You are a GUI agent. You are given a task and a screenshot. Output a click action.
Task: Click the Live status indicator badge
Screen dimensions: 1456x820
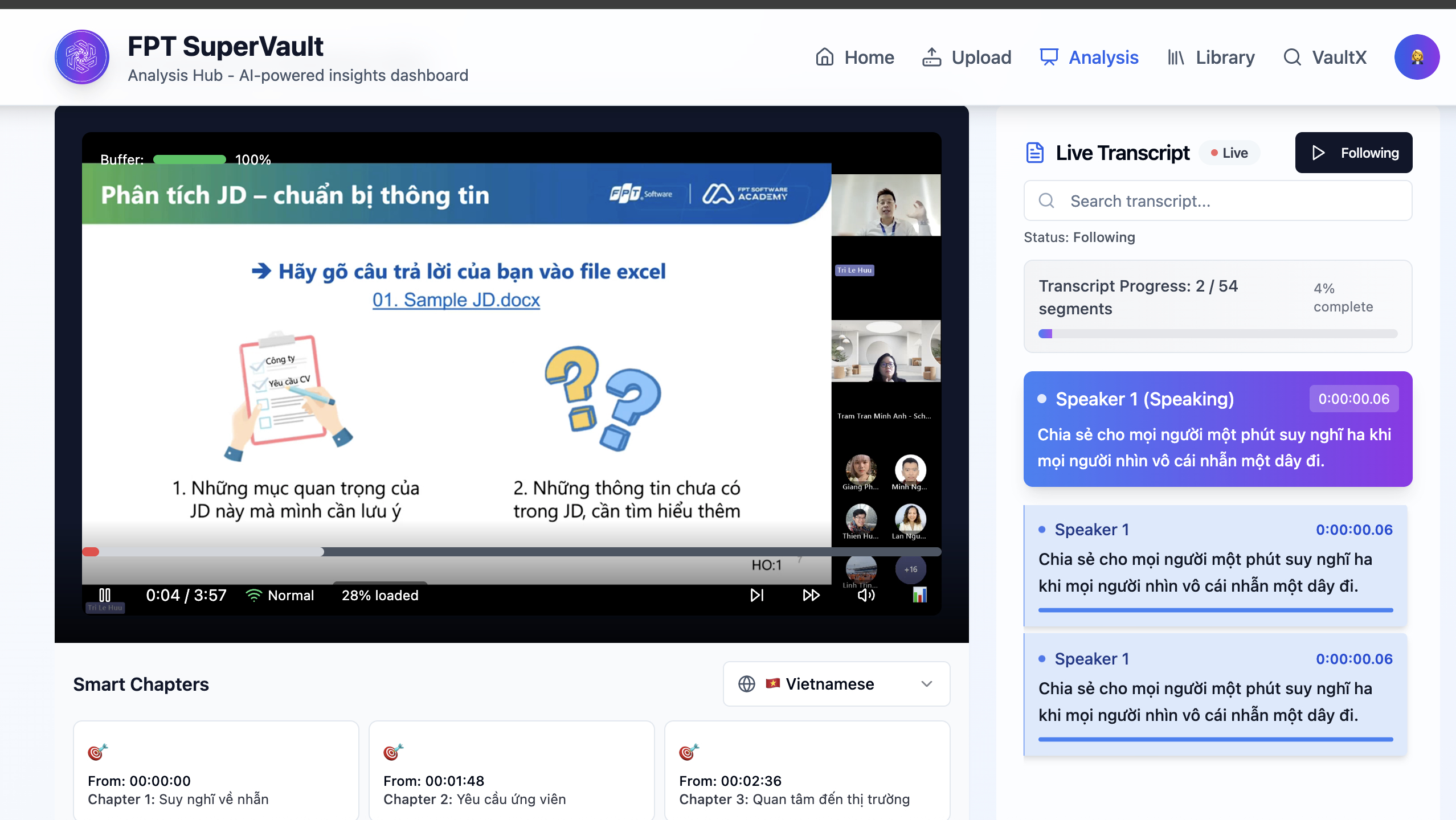[1229, 153]
